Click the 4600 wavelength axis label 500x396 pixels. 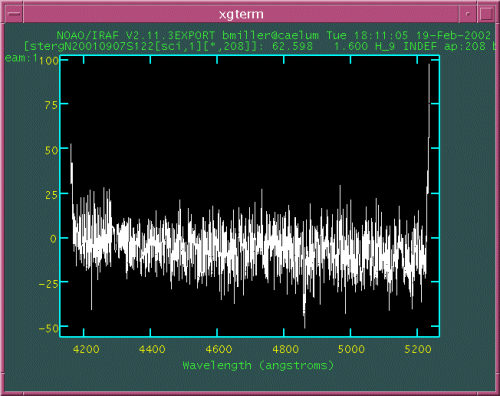(219, 349)
